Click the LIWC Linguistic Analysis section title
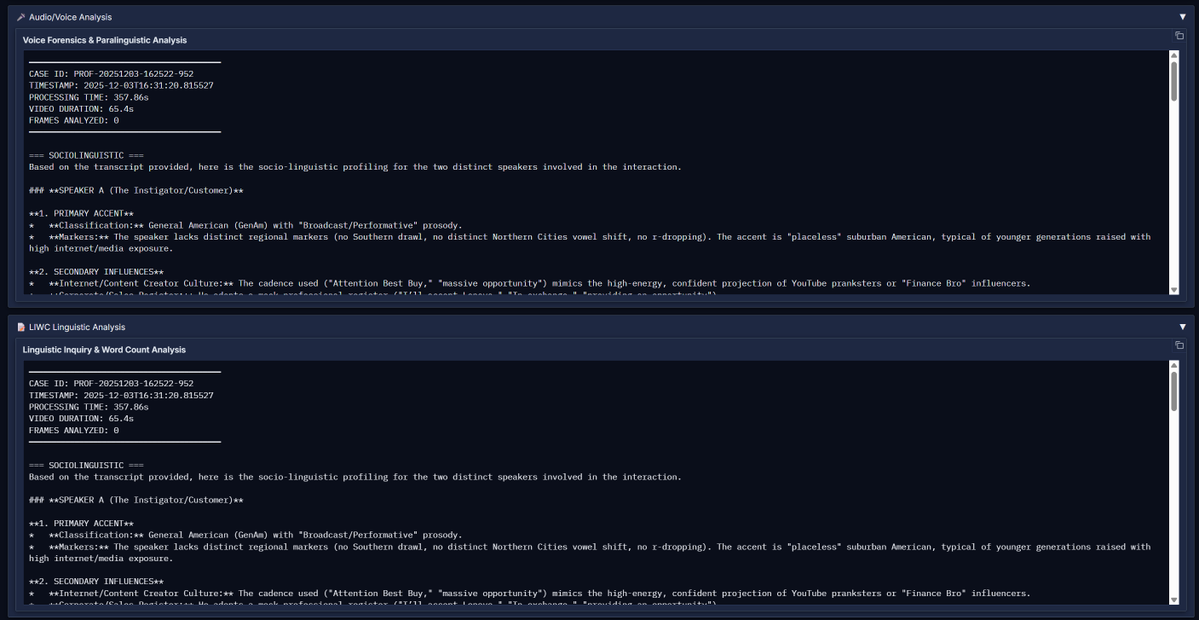The image size is (1199, 620). (76, 327)
